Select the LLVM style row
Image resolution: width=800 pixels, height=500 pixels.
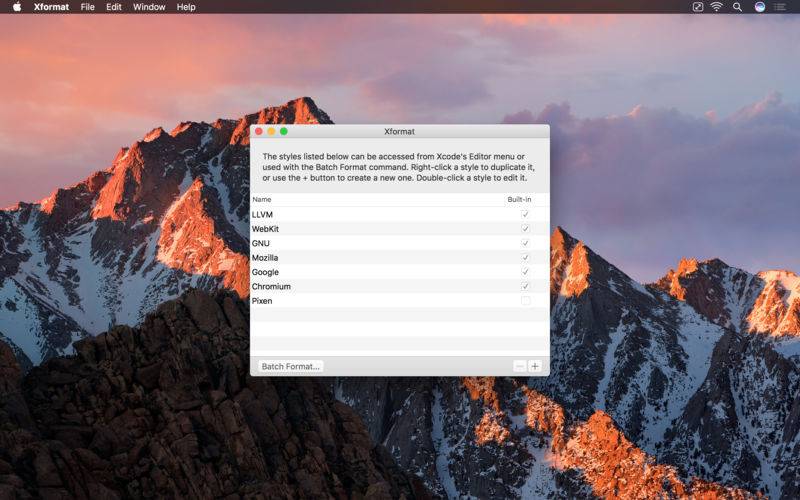coord(399,214)
